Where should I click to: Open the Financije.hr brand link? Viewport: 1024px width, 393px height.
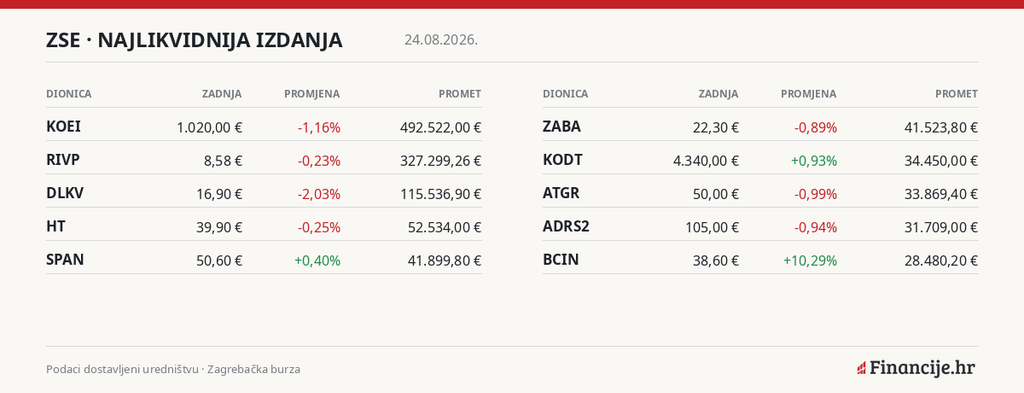tap(916, 368)
